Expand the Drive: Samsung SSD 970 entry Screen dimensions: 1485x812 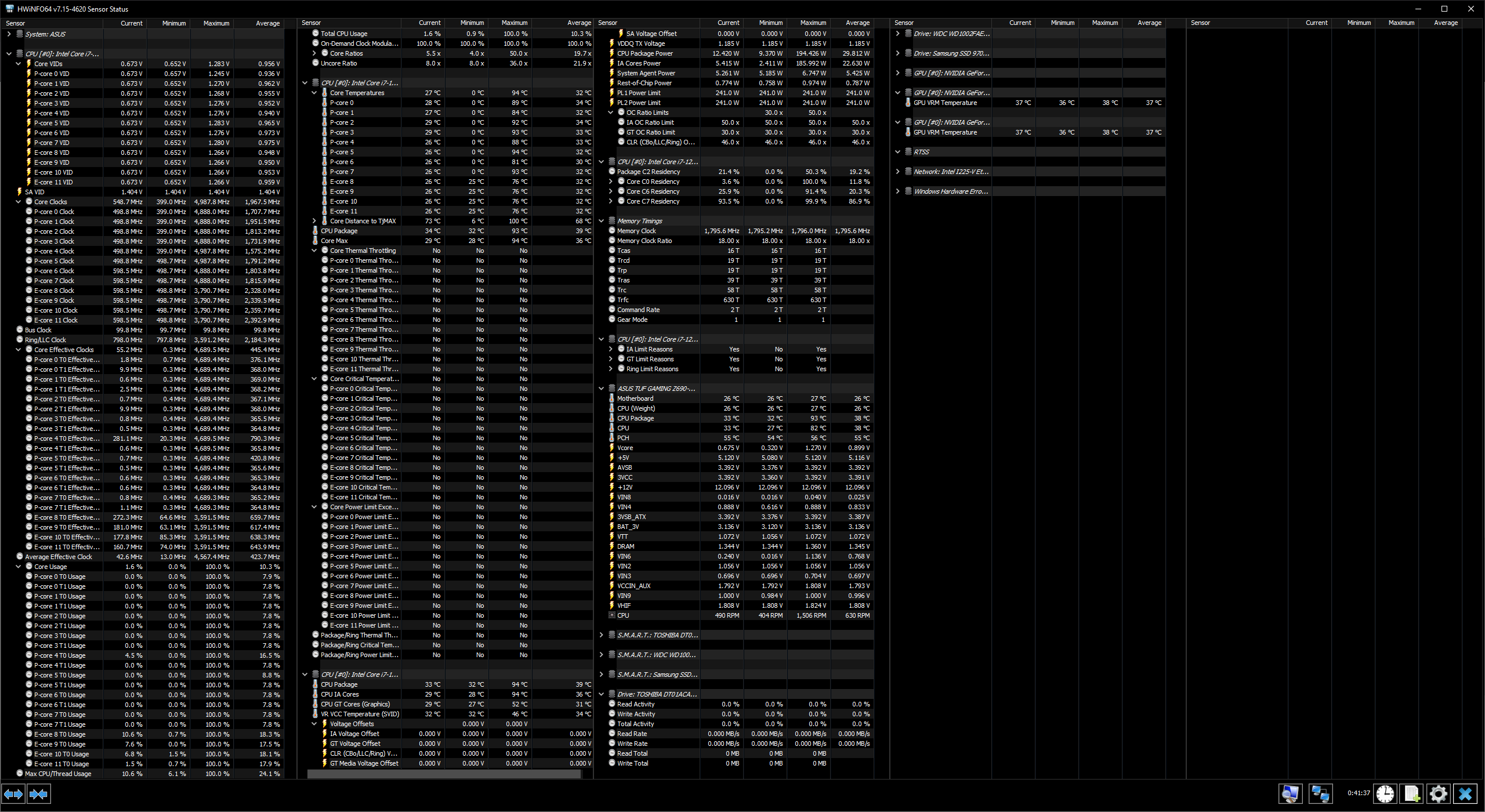(x=898, y=53)
